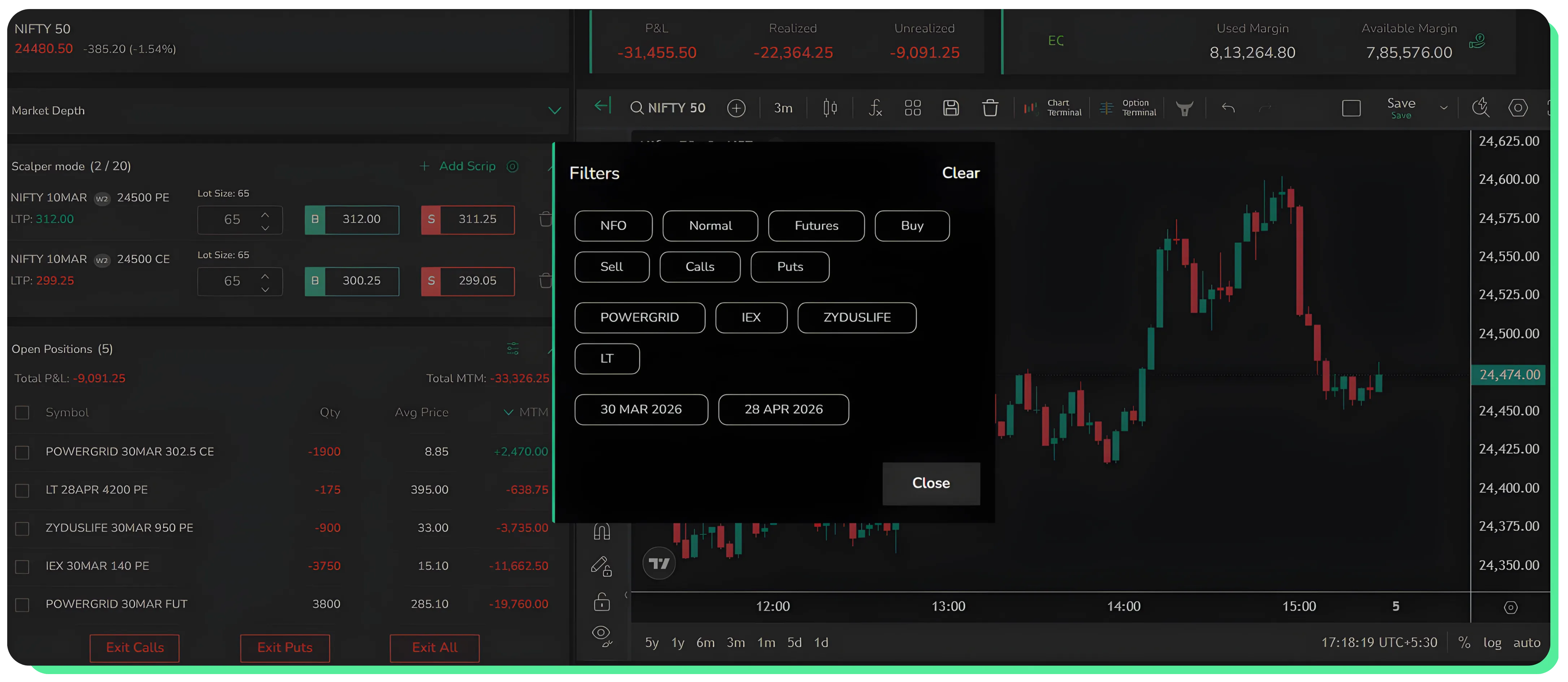Switch chart range to 5y
The width and height of the screenshot is (1568, 682).
pyautogui.click(x=651, y=642)
